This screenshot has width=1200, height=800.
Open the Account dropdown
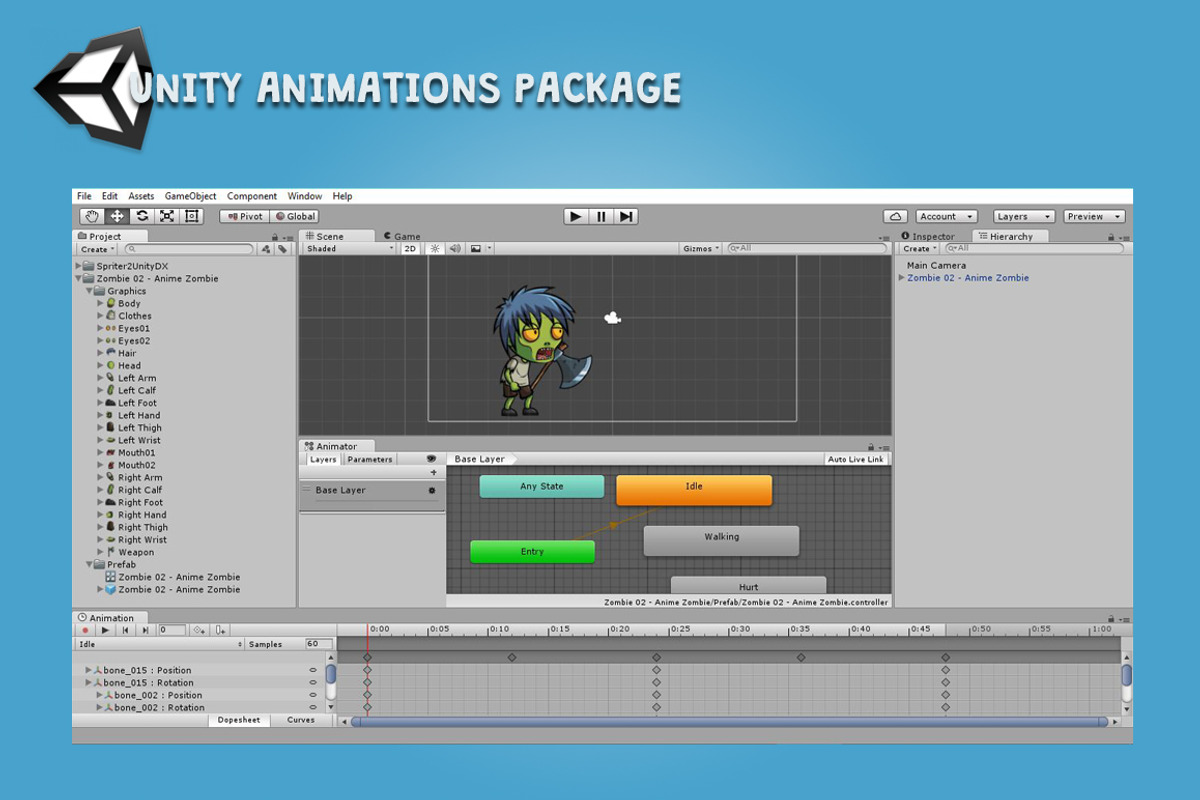click(945, 216)
